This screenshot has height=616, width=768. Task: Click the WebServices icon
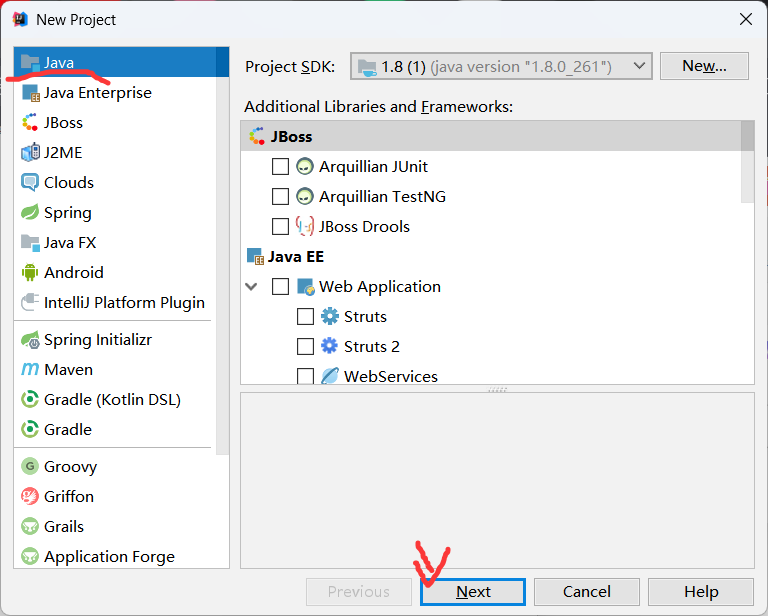(x=330, y=376)
